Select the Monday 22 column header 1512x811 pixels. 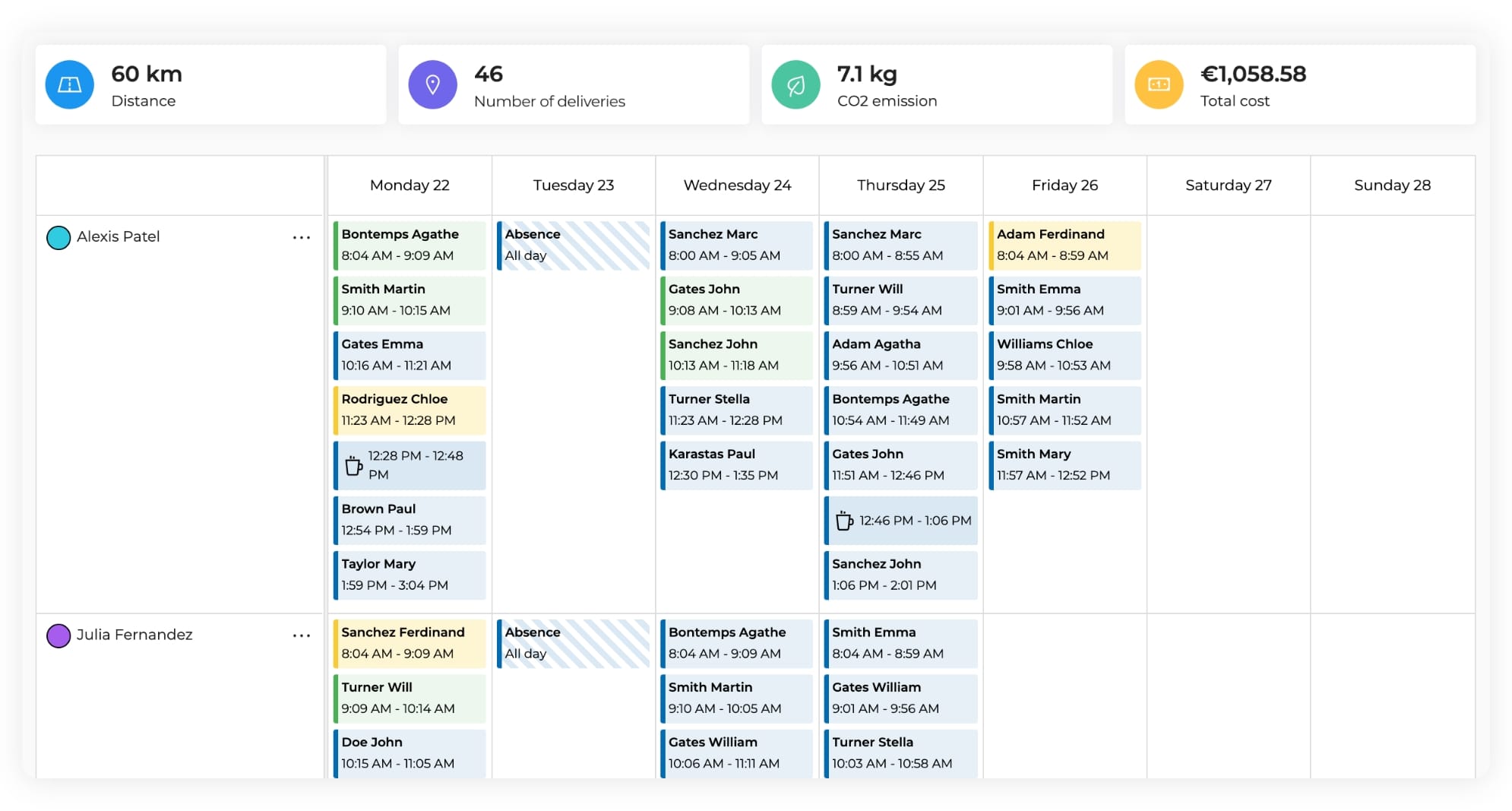point(409,185)
